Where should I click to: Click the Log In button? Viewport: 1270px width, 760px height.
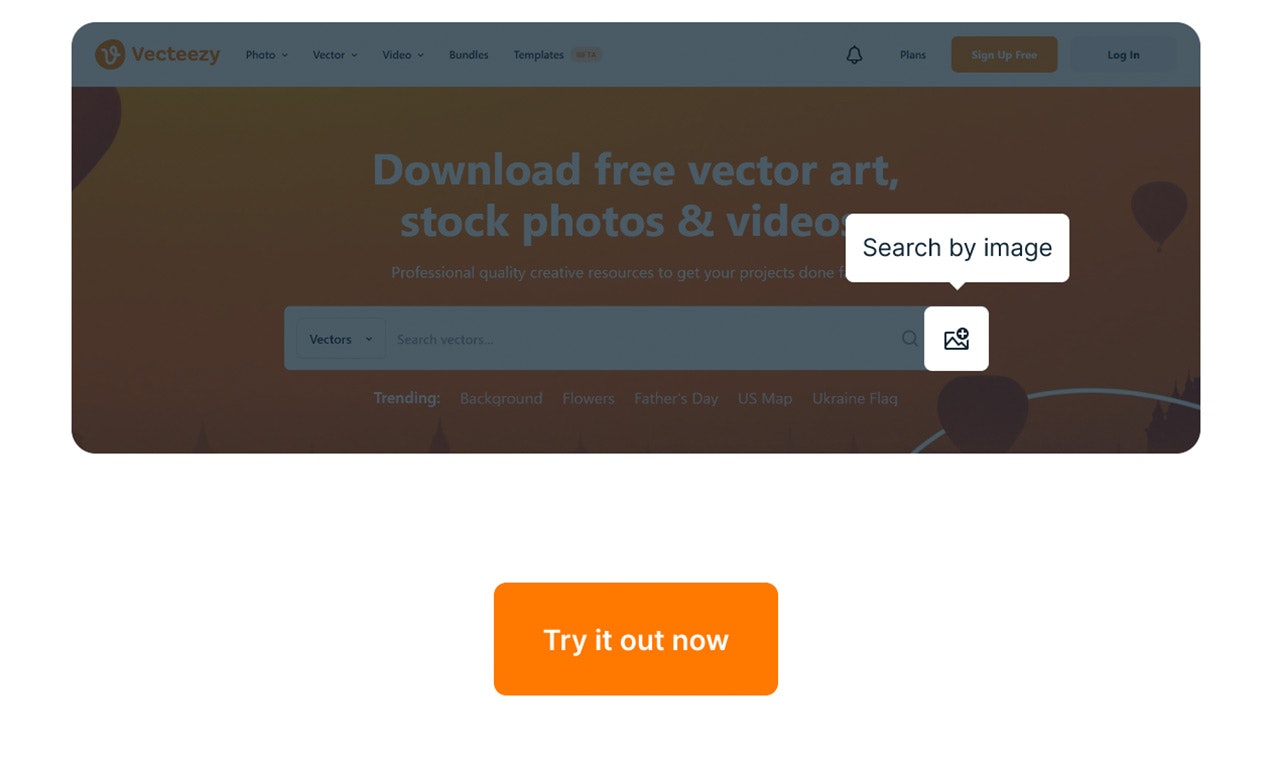(1123, 55)
